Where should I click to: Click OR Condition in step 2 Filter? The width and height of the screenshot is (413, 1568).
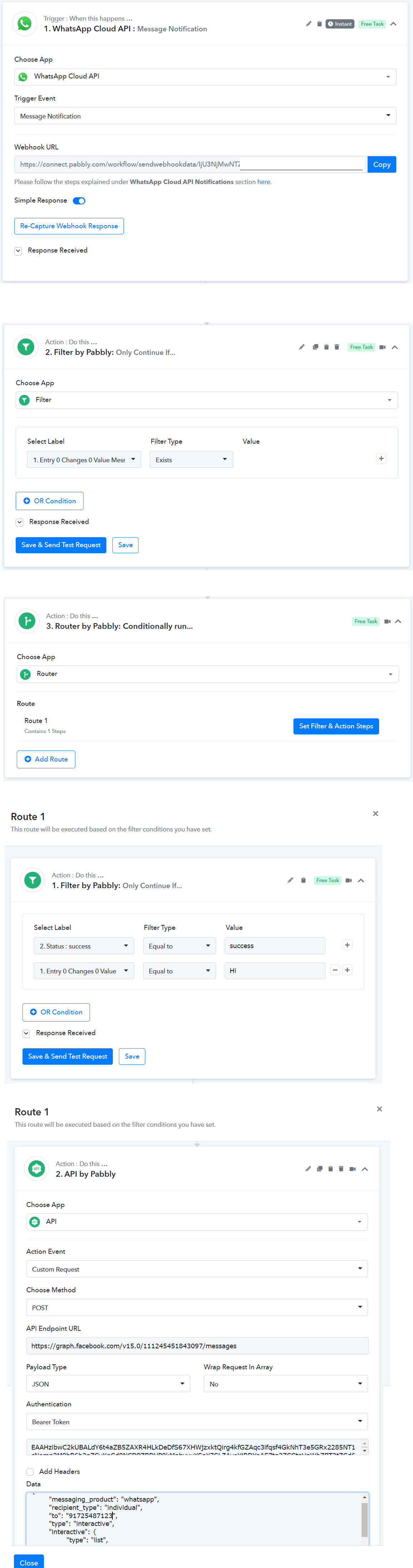point(49,501)
